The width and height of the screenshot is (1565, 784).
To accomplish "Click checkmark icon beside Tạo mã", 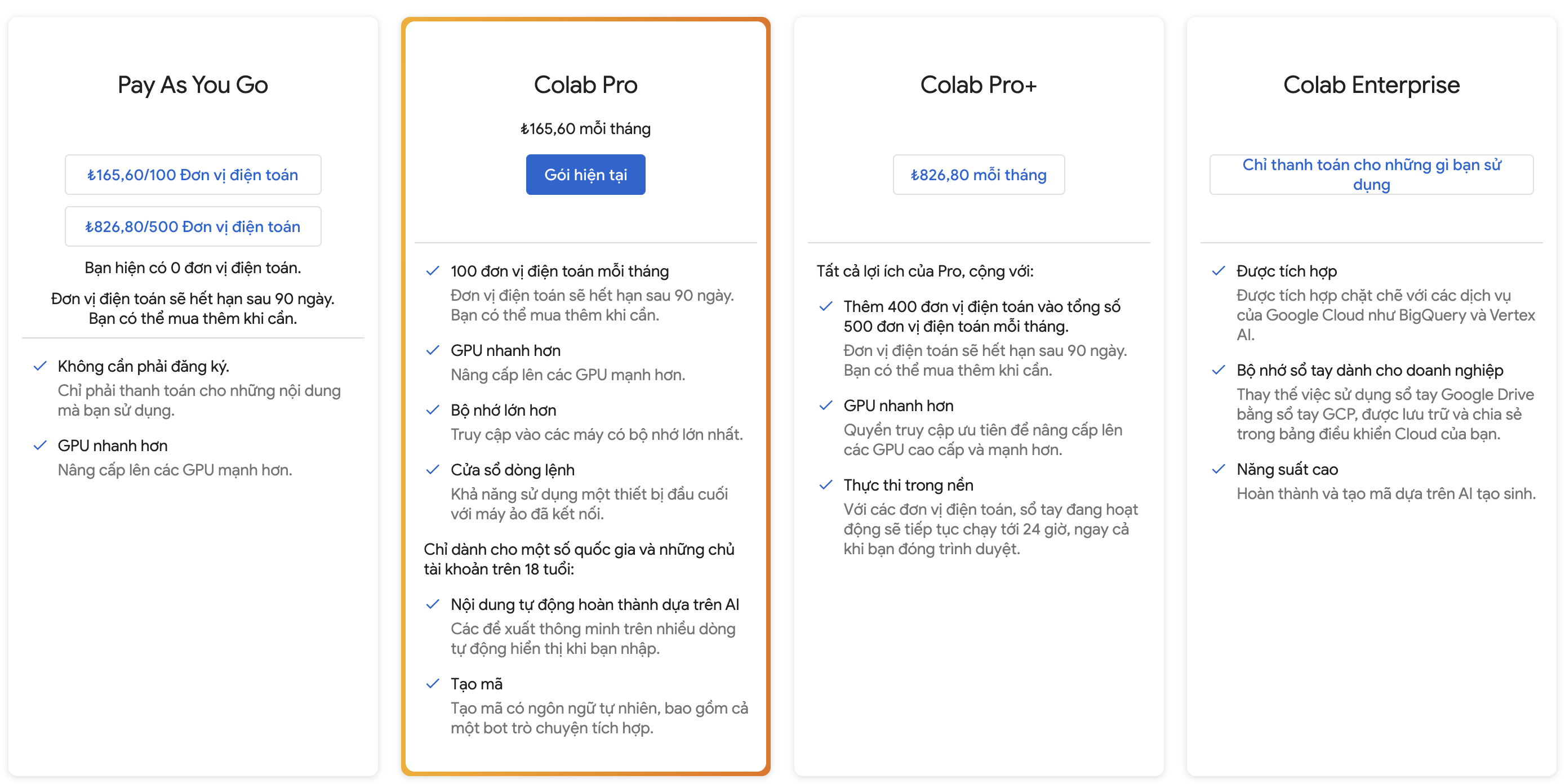I will point(433,684).
